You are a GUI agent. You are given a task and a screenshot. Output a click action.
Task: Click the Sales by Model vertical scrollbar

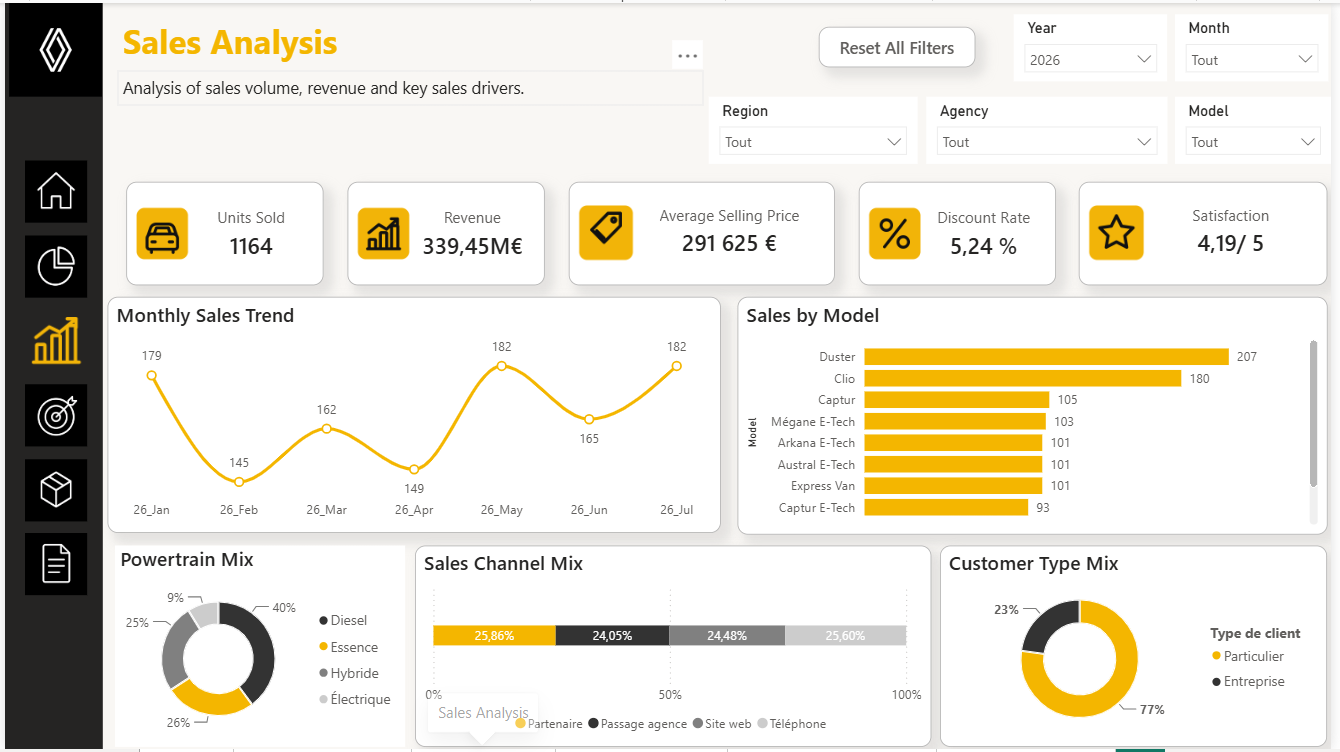1313,413
